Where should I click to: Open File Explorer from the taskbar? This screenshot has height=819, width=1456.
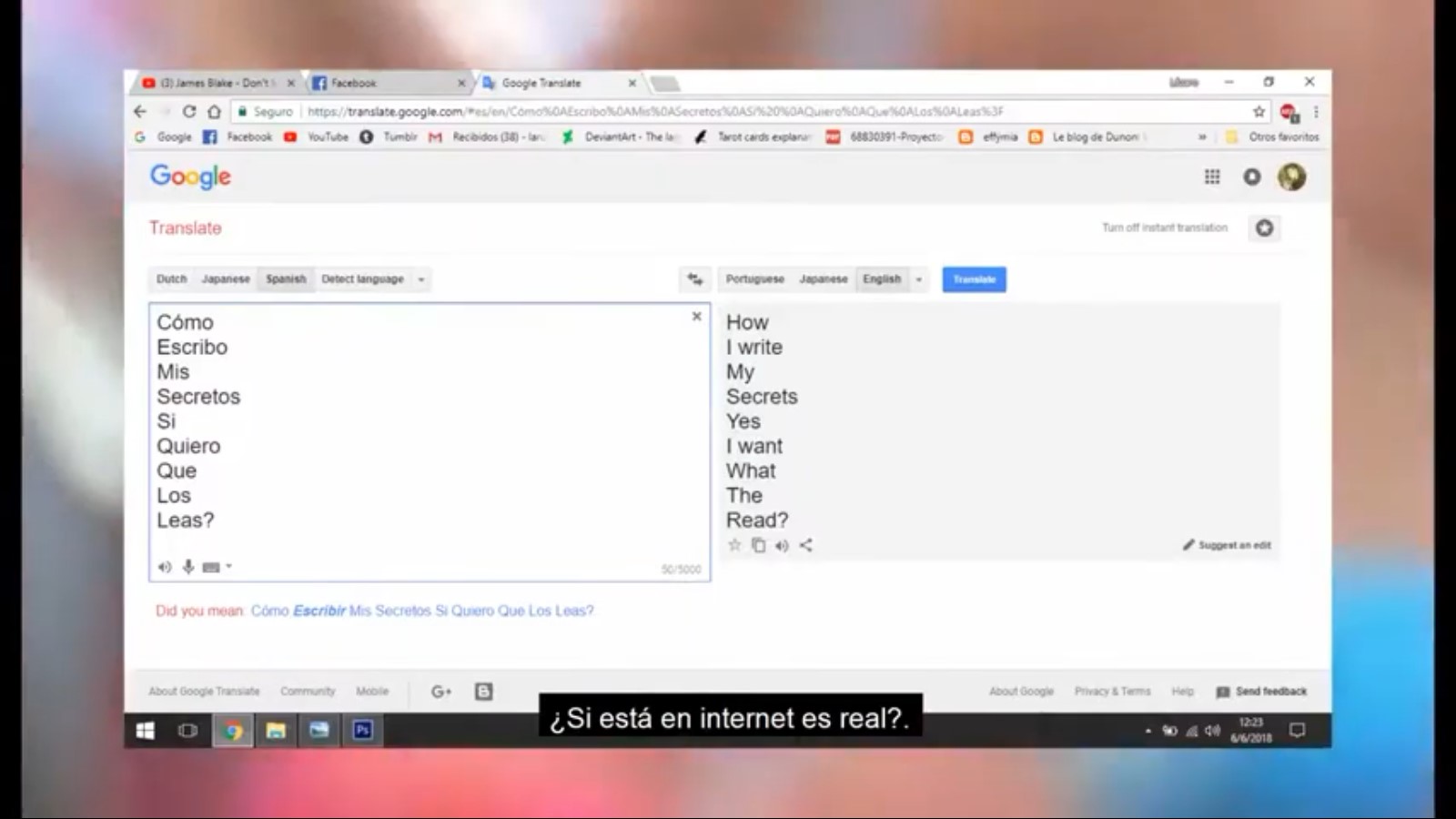click(276, 731)
